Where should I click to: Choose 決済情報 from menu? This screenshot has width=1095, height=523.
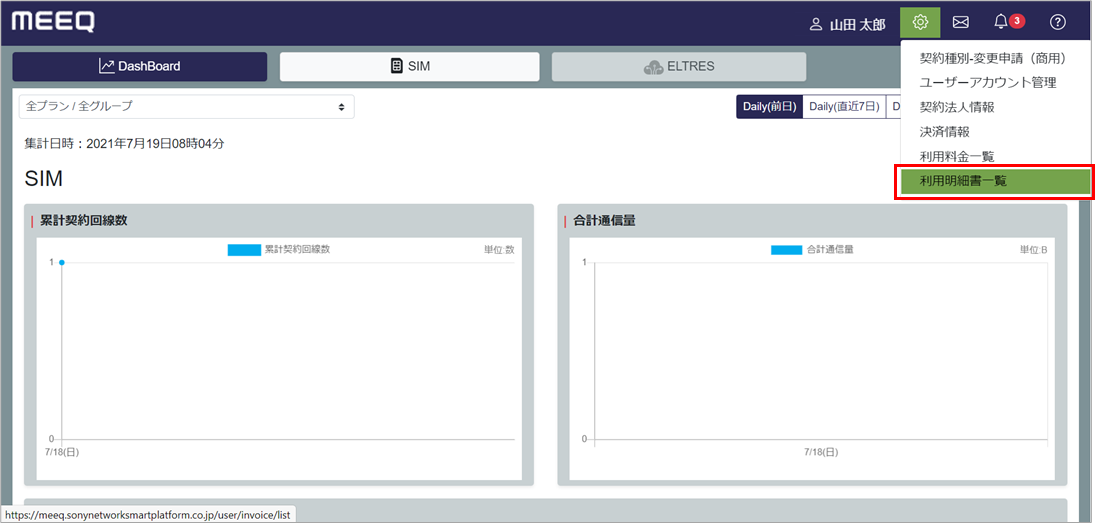tap(944, 131)
